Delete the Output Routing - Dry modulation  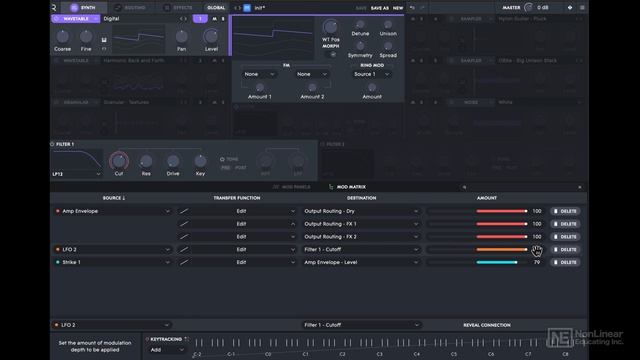point(565,211)
